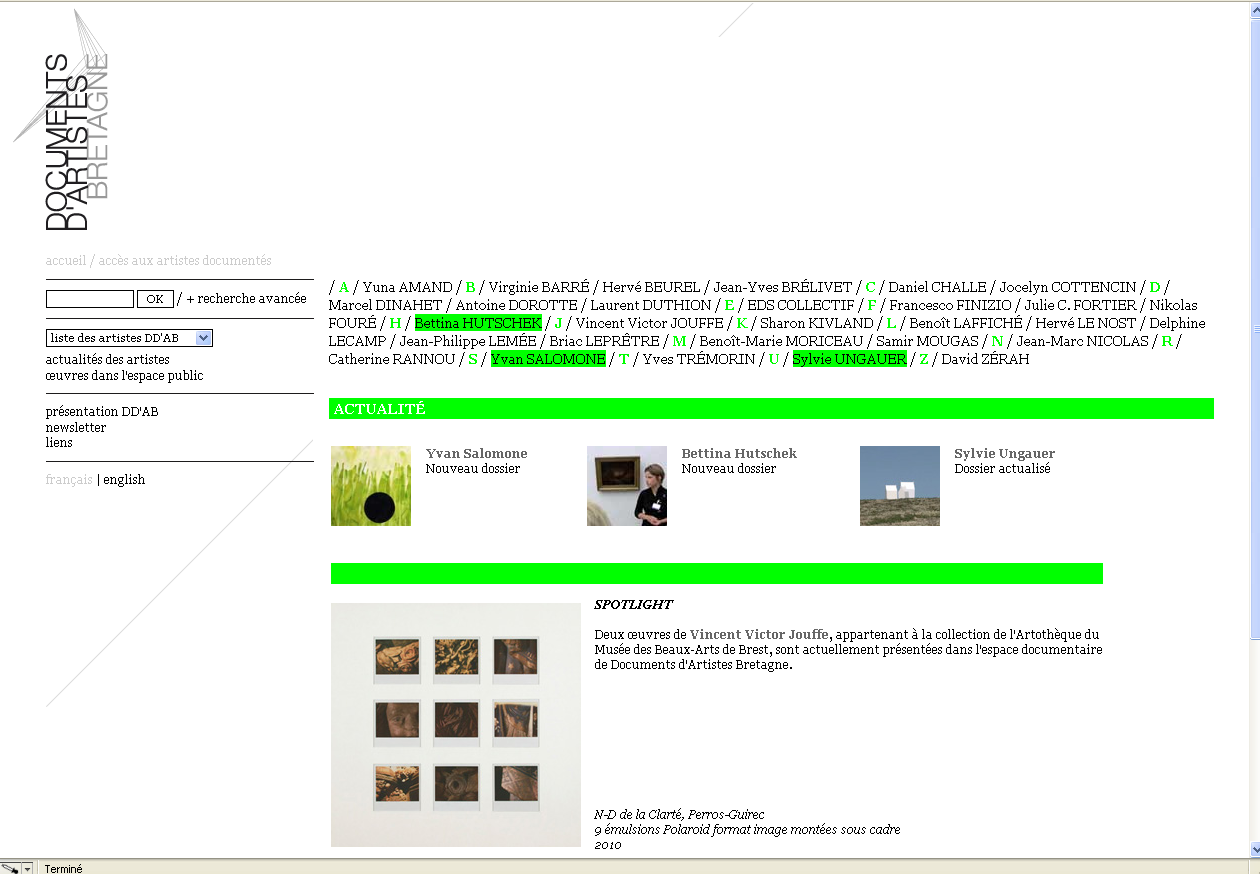
Task: Open Julie C. FORTIER artist page
Action: (x=1080, y=305)
